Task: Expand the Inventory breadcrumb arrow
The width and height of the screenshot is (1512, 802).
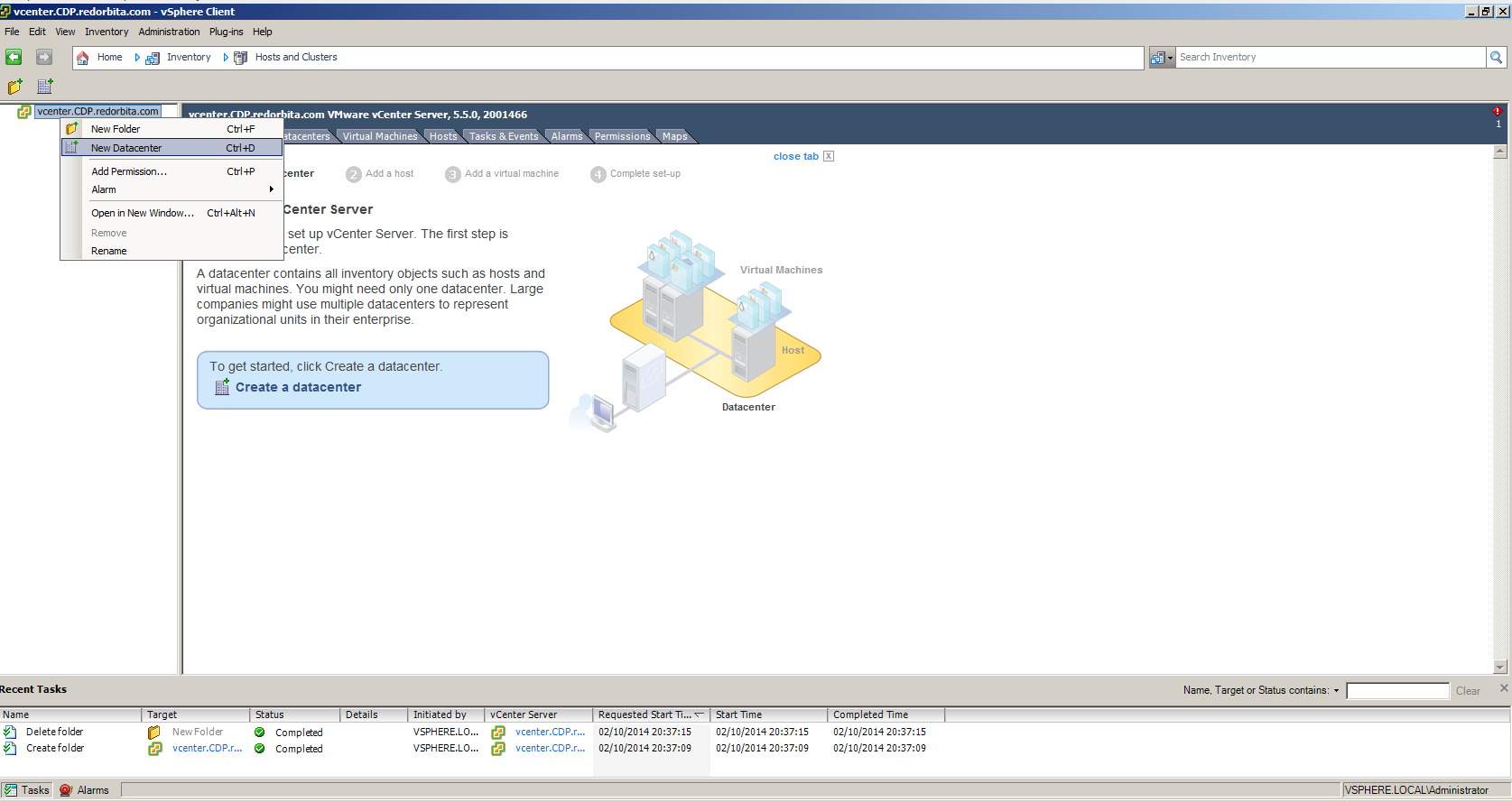Action: tap(226, 58)
